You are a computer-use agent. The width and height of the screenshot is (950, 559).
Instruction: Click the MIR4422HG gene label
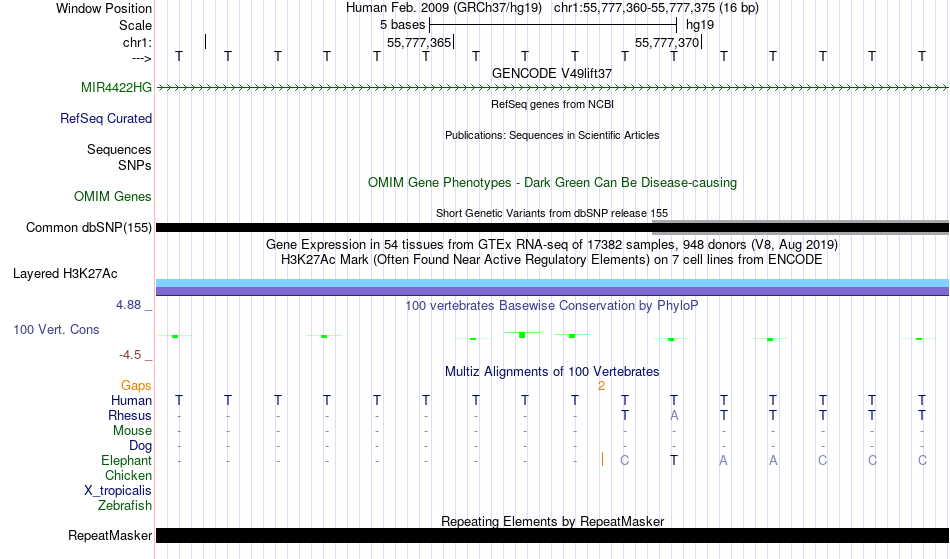coord(116,87)
